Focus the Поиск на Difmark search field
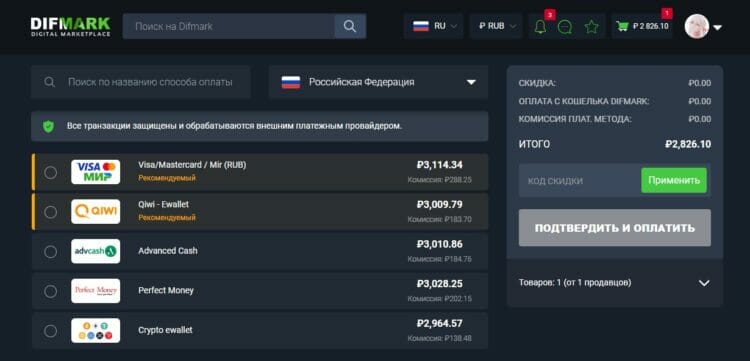Image resolution: width=750 pixels, height=361 pixels. pyautogui.click(x=229, y=26)
